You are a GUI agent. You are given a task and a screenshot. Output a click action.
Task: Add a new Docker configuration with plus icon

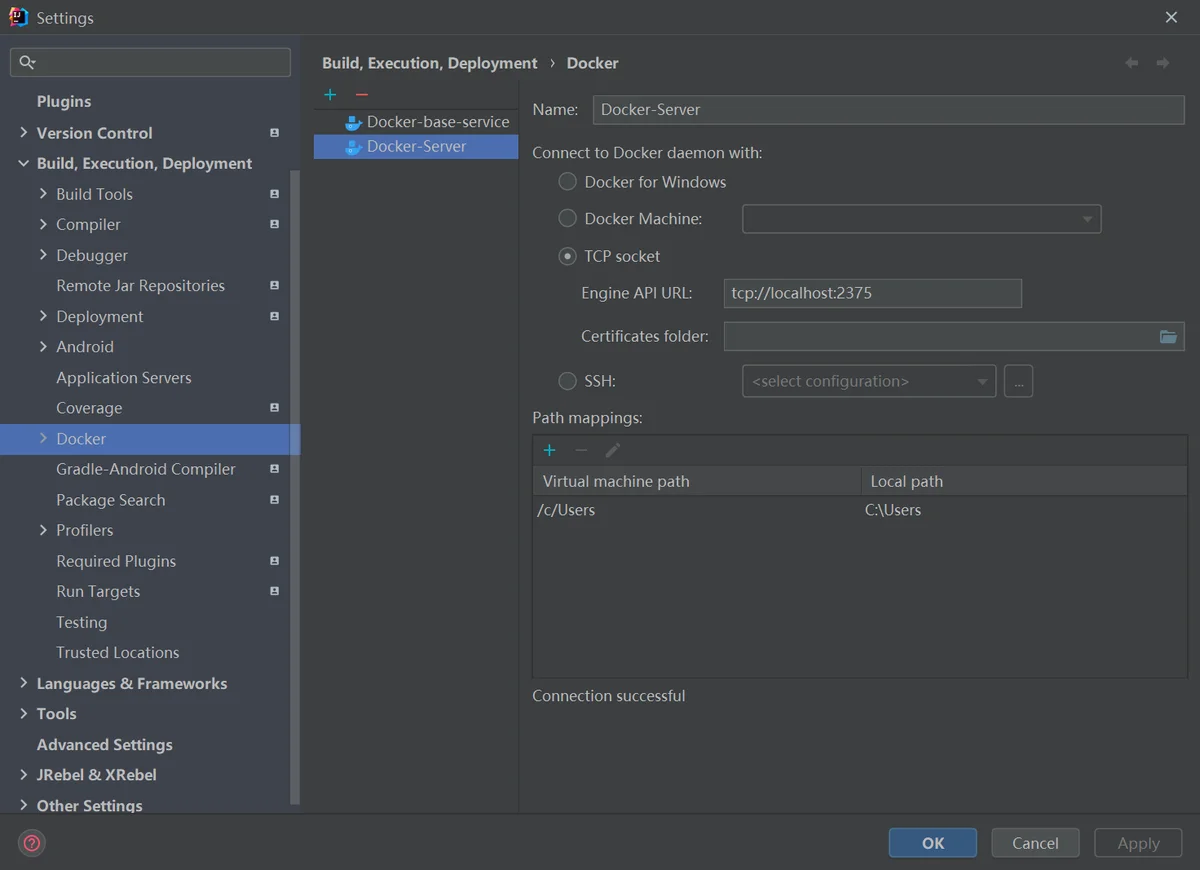point(330,95)
